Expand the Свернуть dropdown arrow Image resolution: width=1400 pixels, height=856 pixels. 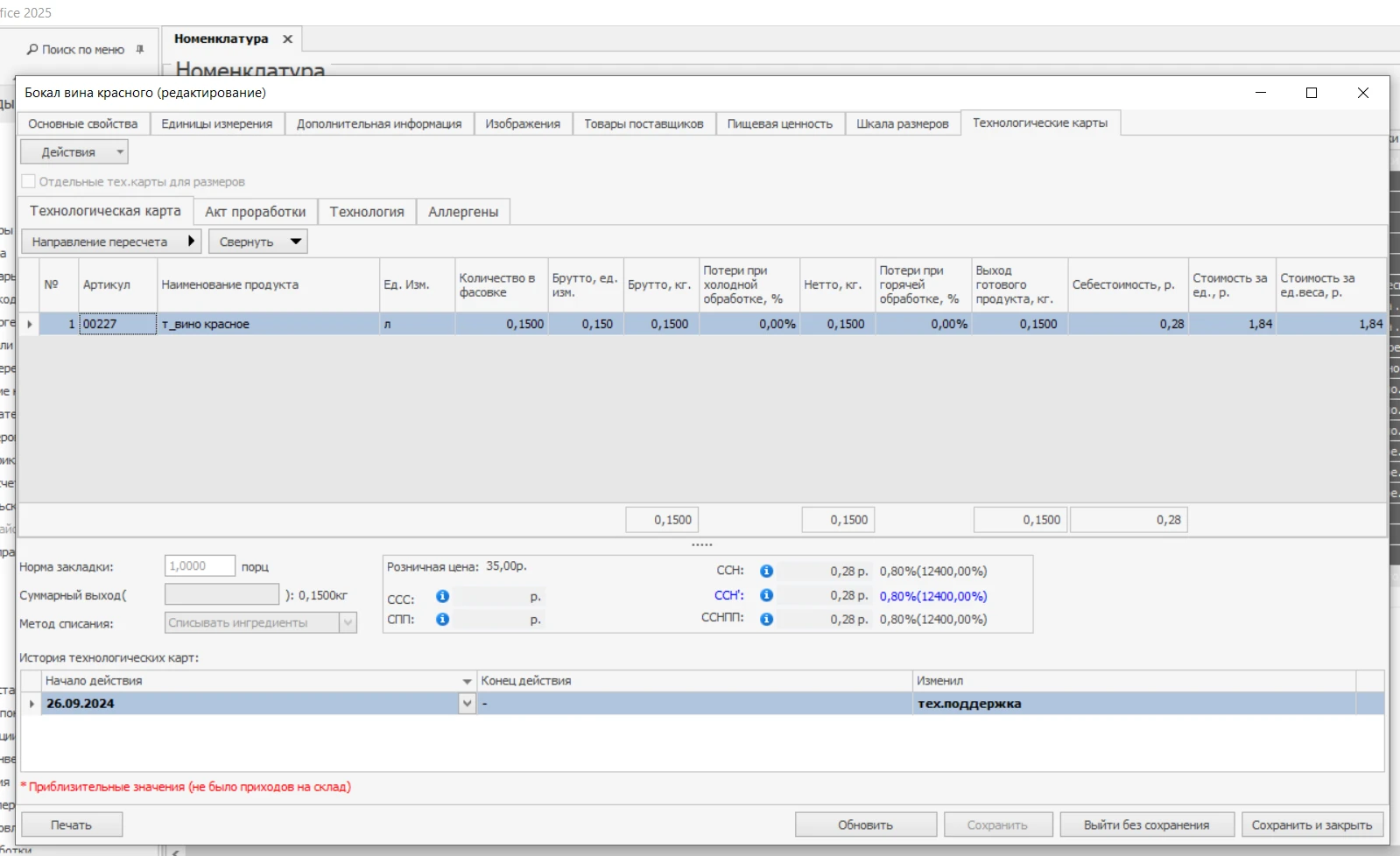[296, 242]
